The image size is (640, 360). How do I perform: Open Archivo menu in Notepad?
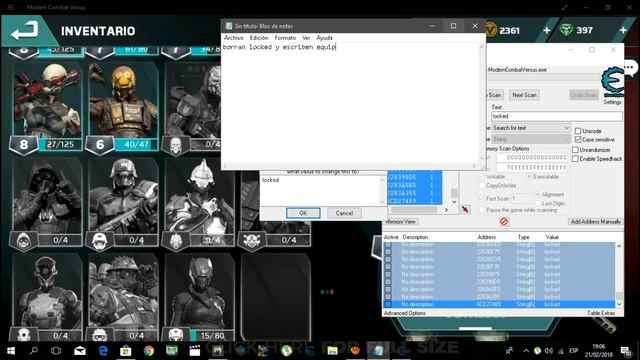(234, 38)
